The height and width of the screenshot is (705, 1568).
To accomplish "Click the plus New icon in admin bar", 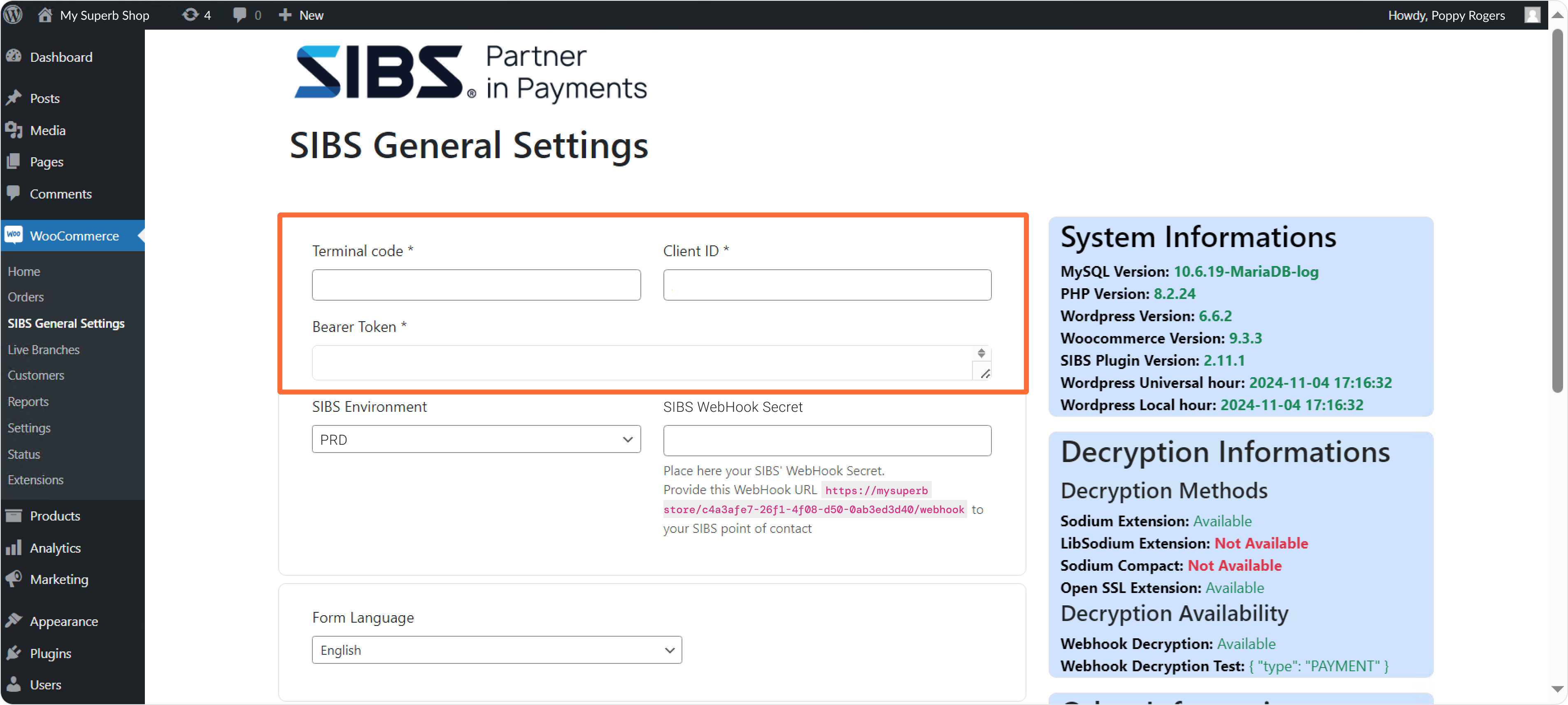I will 285,14.
